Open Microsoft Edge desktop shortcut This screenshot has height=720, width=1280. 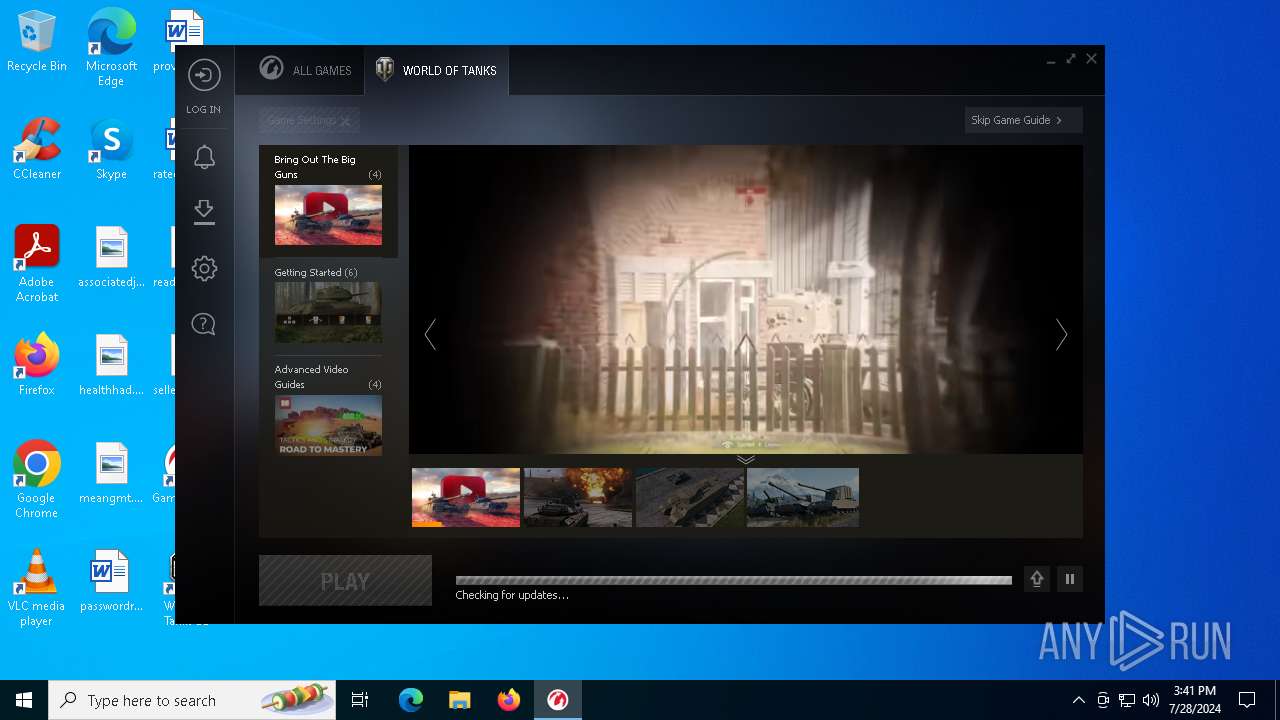point(111,48)
